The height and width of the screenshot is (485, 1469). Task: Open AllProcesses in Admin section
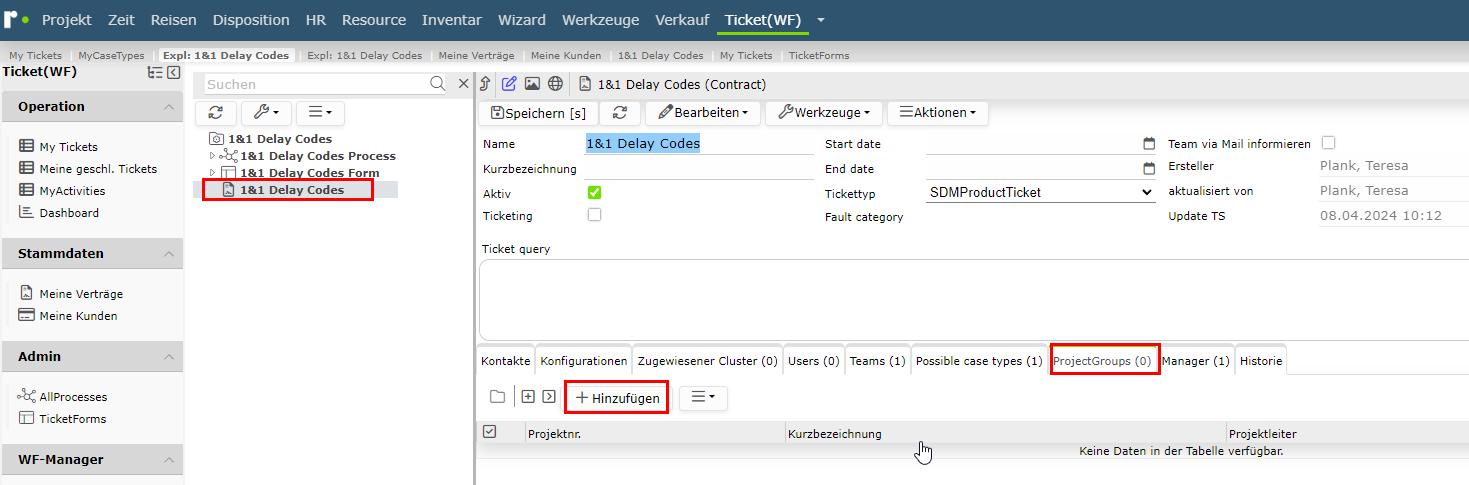tap(73, 397)
